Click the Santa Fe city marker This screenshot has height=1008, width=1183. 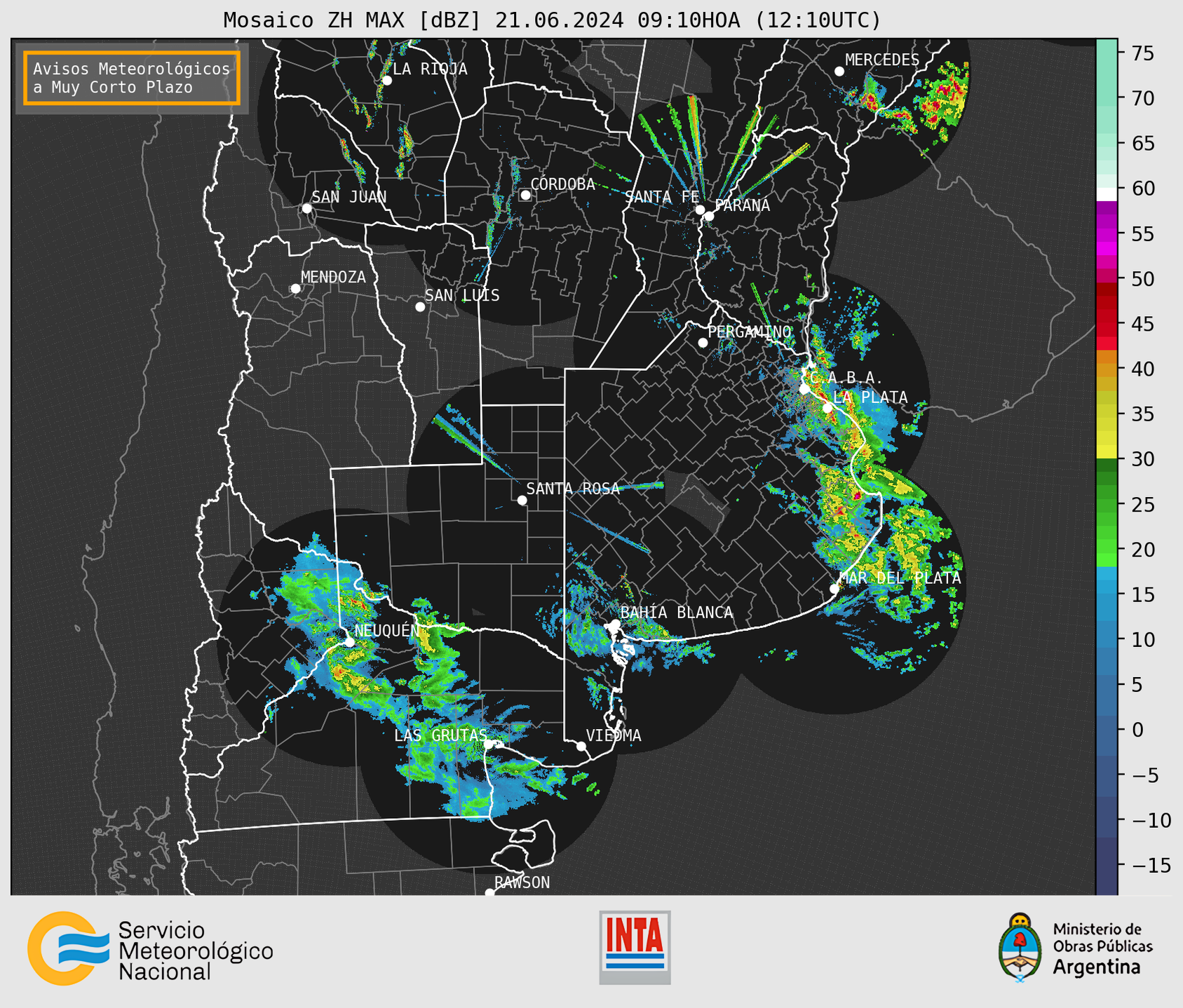[x=700, y=210]
